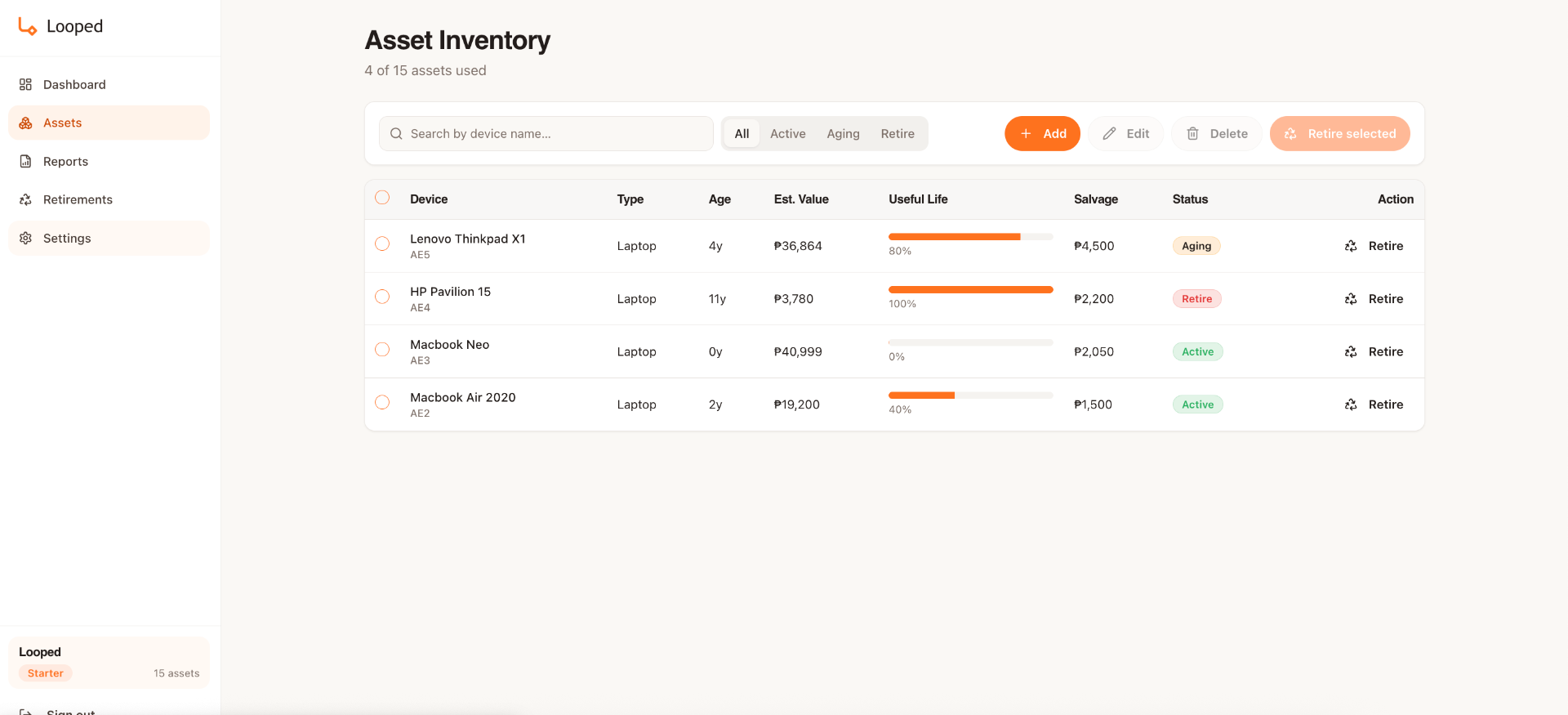The width and height of the screenshot is (1568, 715).
Task: Select the HP Pavilion 15 row checkbox
Action: coord(382,297)
